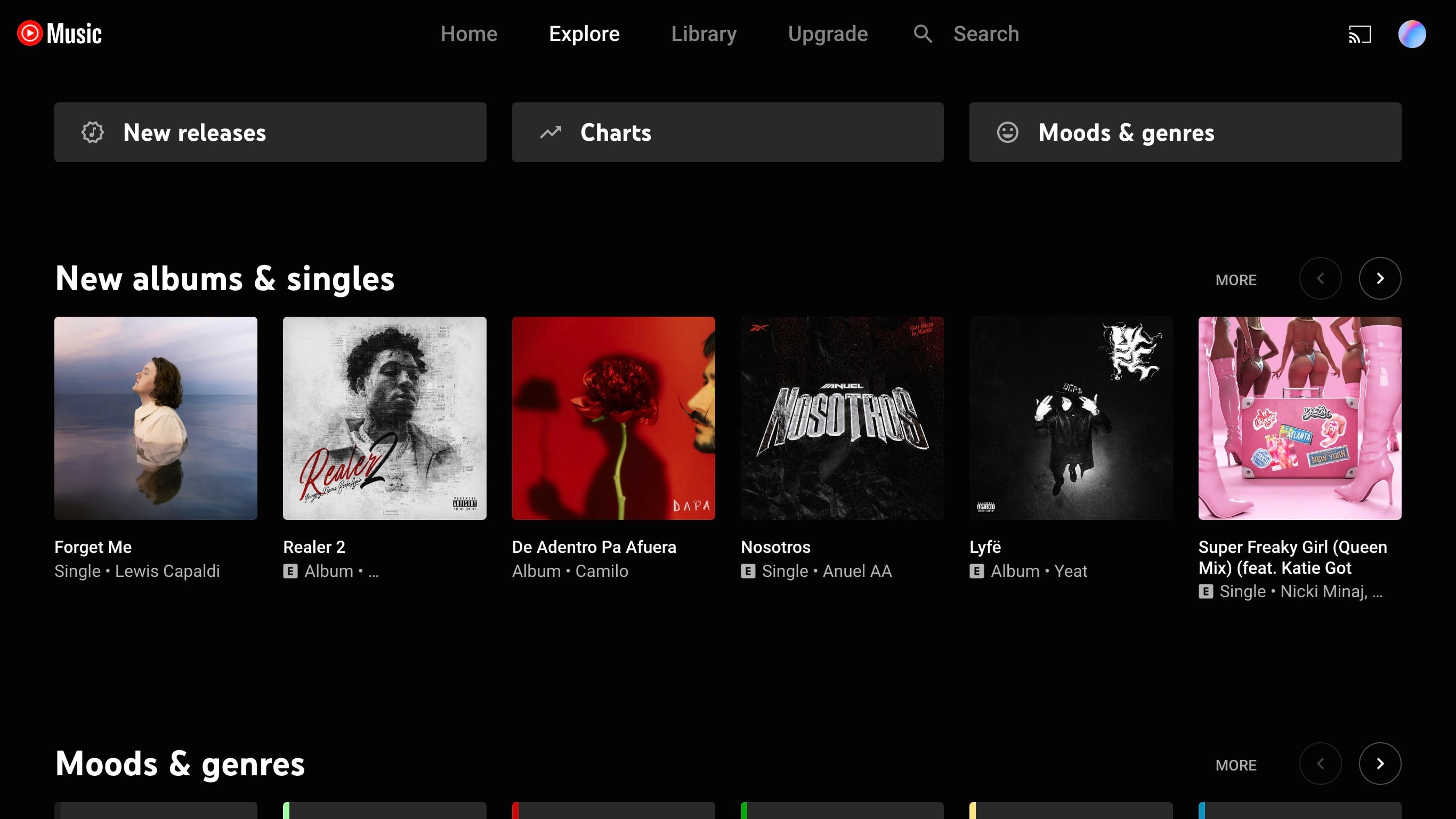Screen dimensions: 1456x819
Task: Go to the Home tab
Action: point(468,34)
